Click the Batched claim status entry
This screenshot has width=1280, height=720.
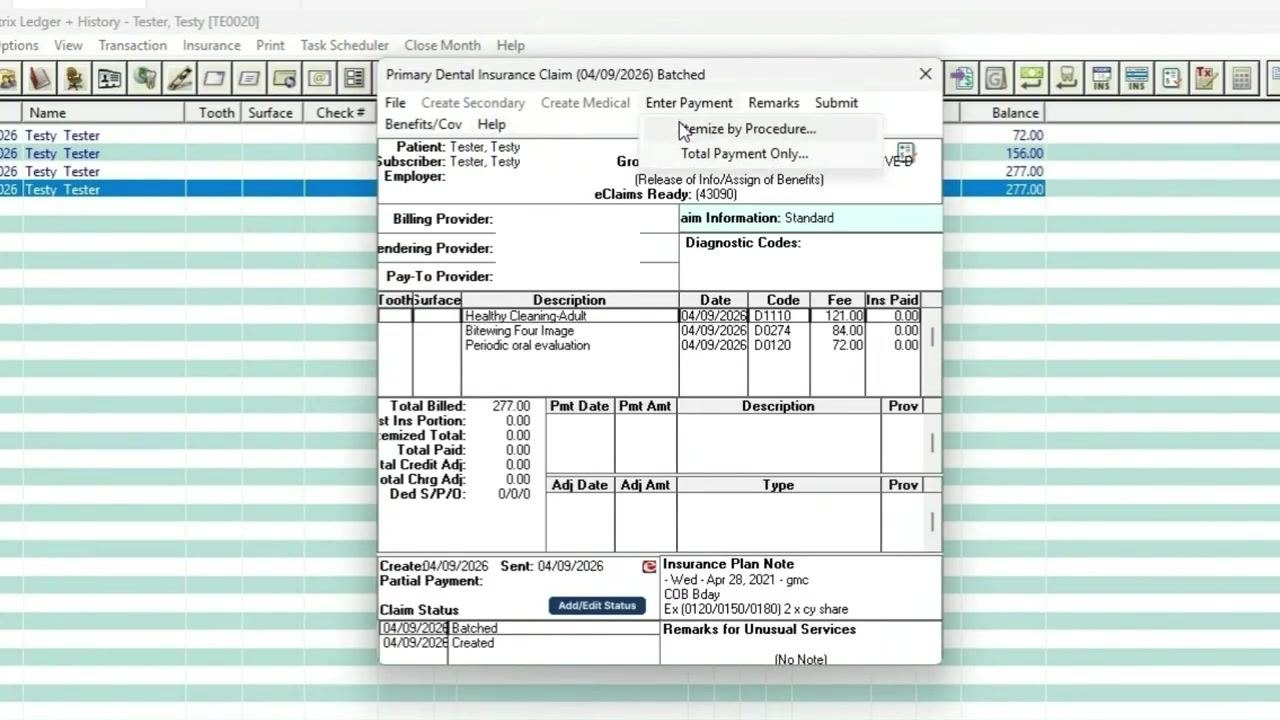tap(519, 629)
